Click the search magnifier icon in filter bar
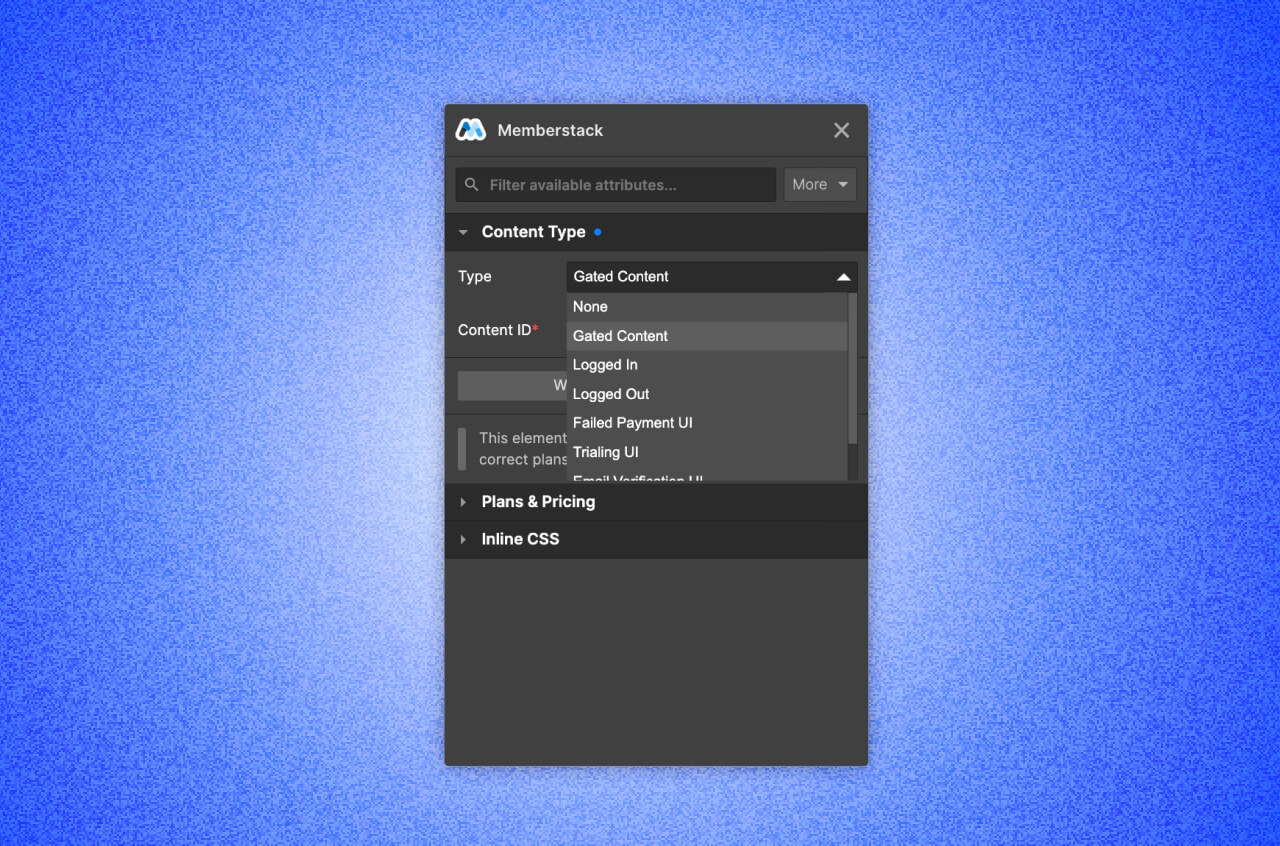Viewport: 1280px width, 846px height. pyautogui.click(x=471, y=184)
